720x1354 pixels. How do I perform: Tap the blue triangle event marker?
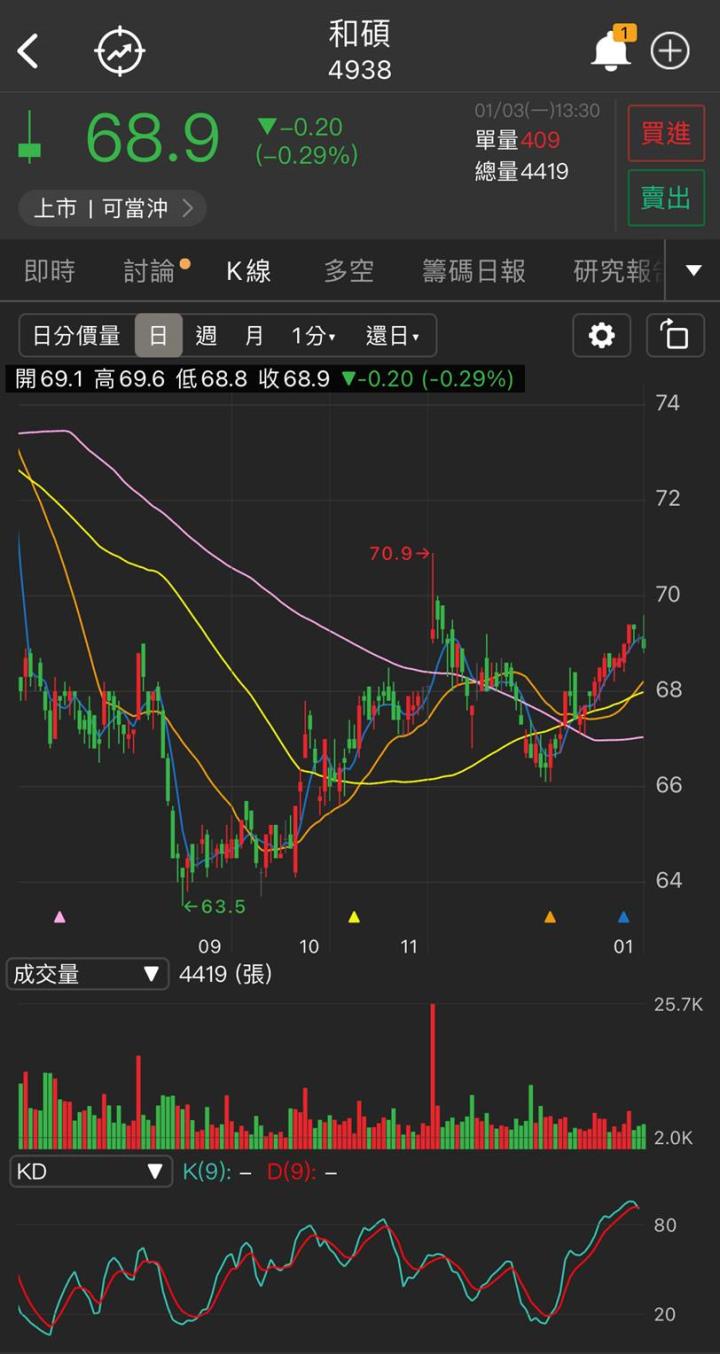click(624, 916)
